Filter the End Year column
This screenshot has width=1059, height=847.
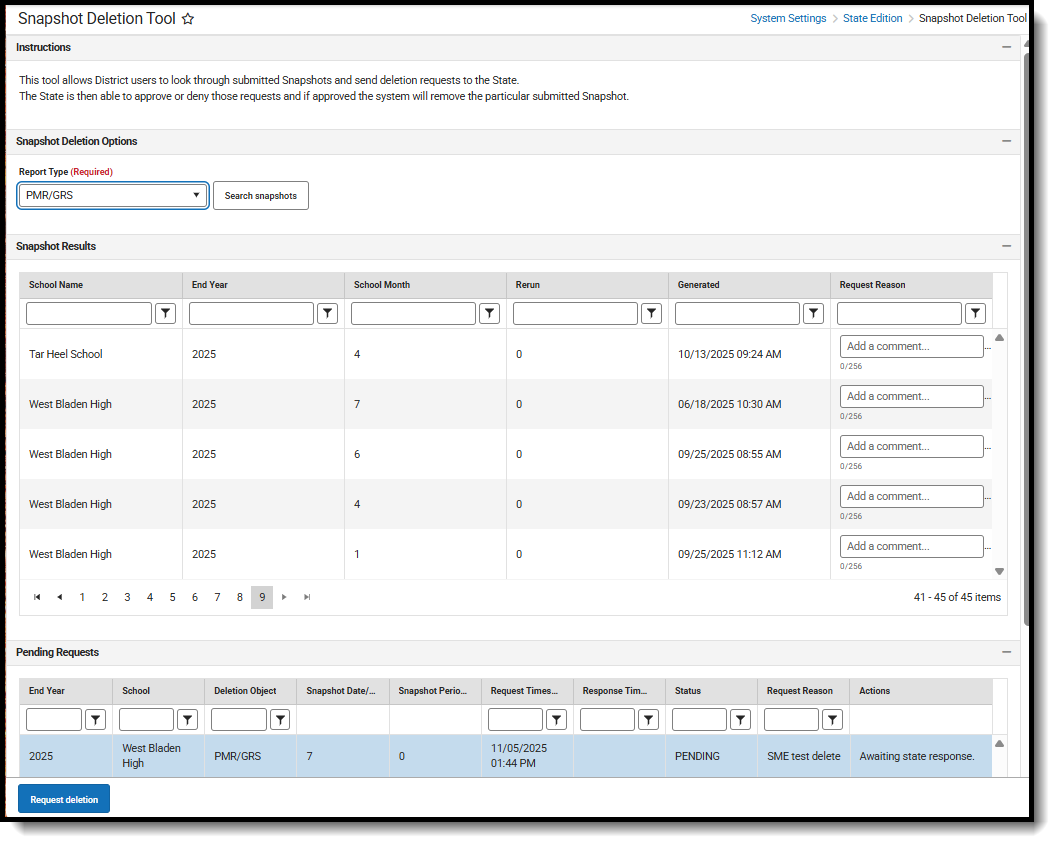(x=327, y=313)
